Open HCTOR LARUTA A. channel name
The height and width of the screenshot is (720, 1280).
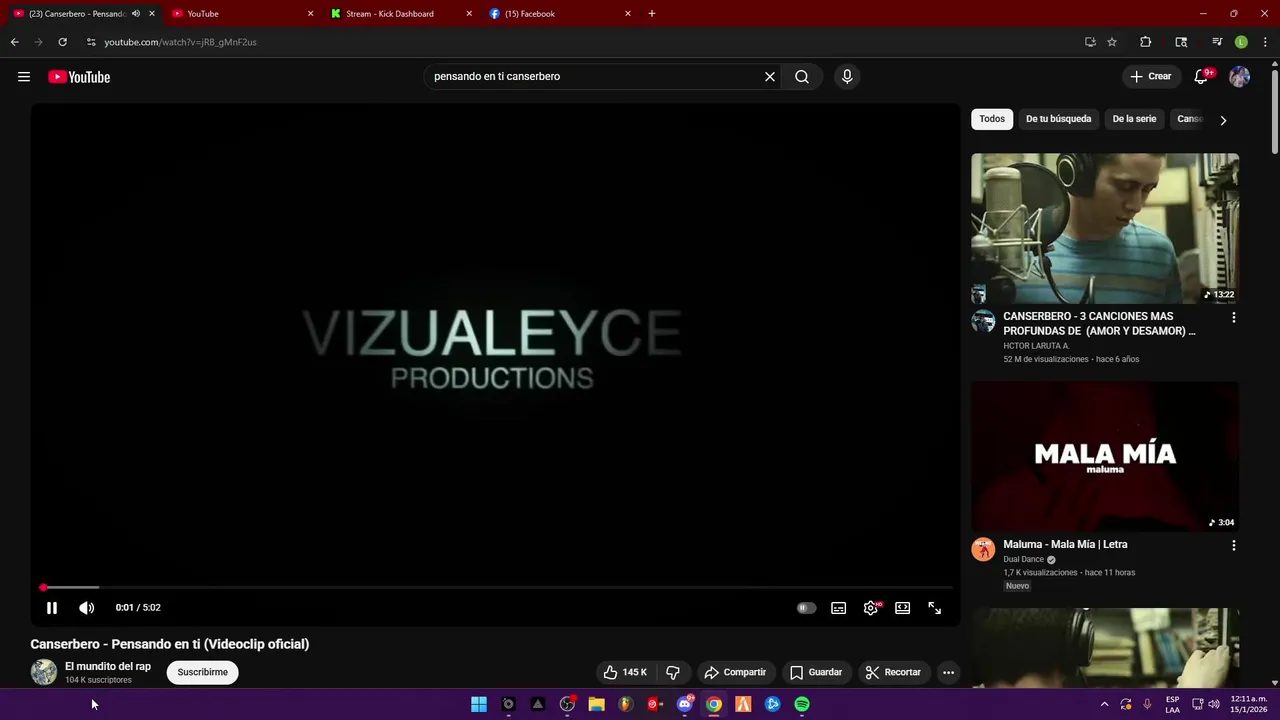pyautogui.click(x=1036, y=346)
